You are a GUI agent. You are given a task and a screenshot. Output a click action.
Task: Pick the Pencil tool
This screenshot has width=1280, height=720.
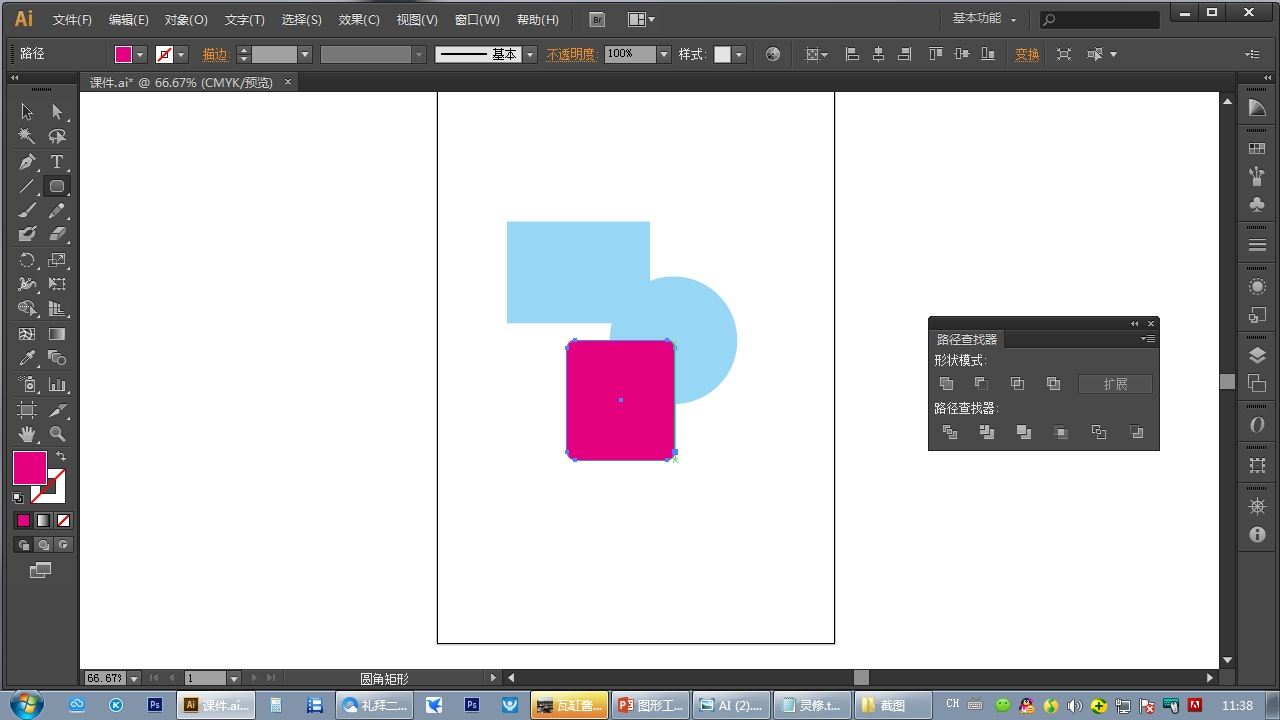coord(57,211)
